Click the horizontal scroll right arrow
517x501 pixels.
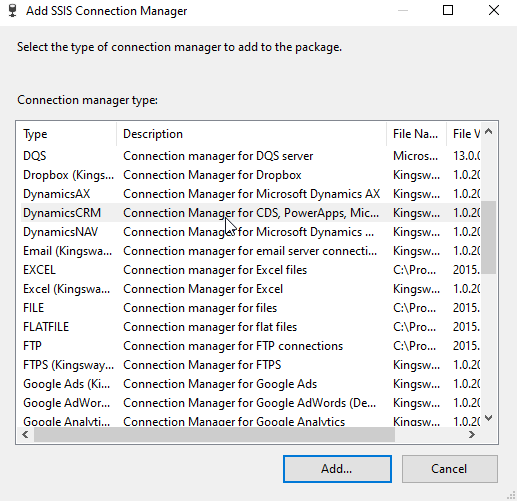coord(472,434)
